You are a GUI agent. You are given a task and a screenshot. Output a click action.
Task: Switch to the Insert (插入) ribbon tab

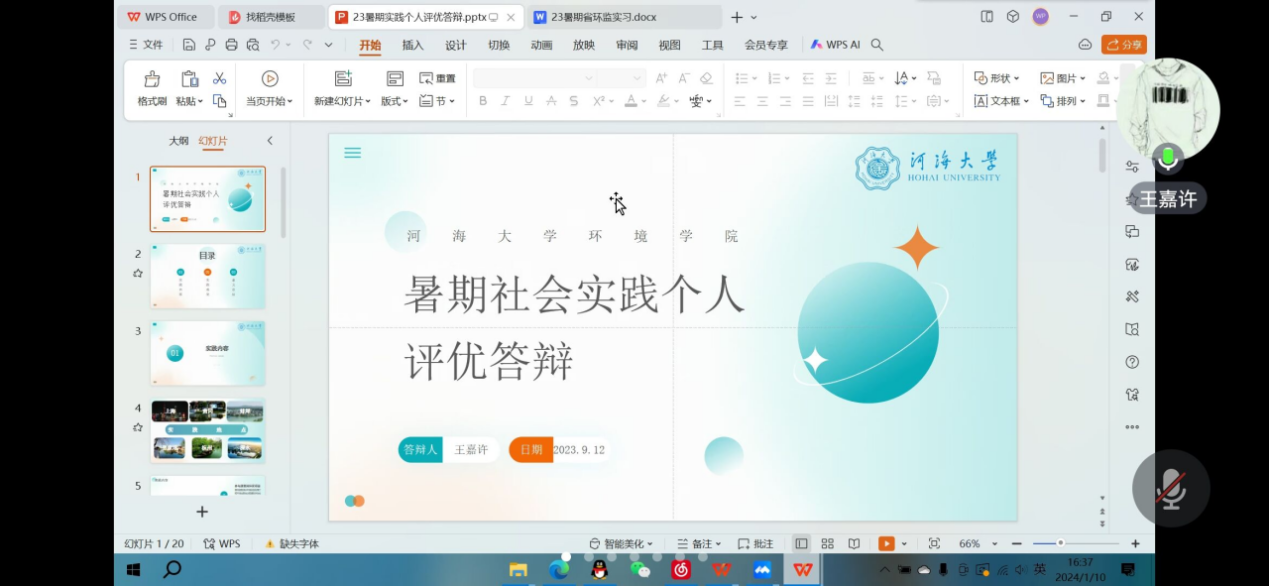[413, 45]
